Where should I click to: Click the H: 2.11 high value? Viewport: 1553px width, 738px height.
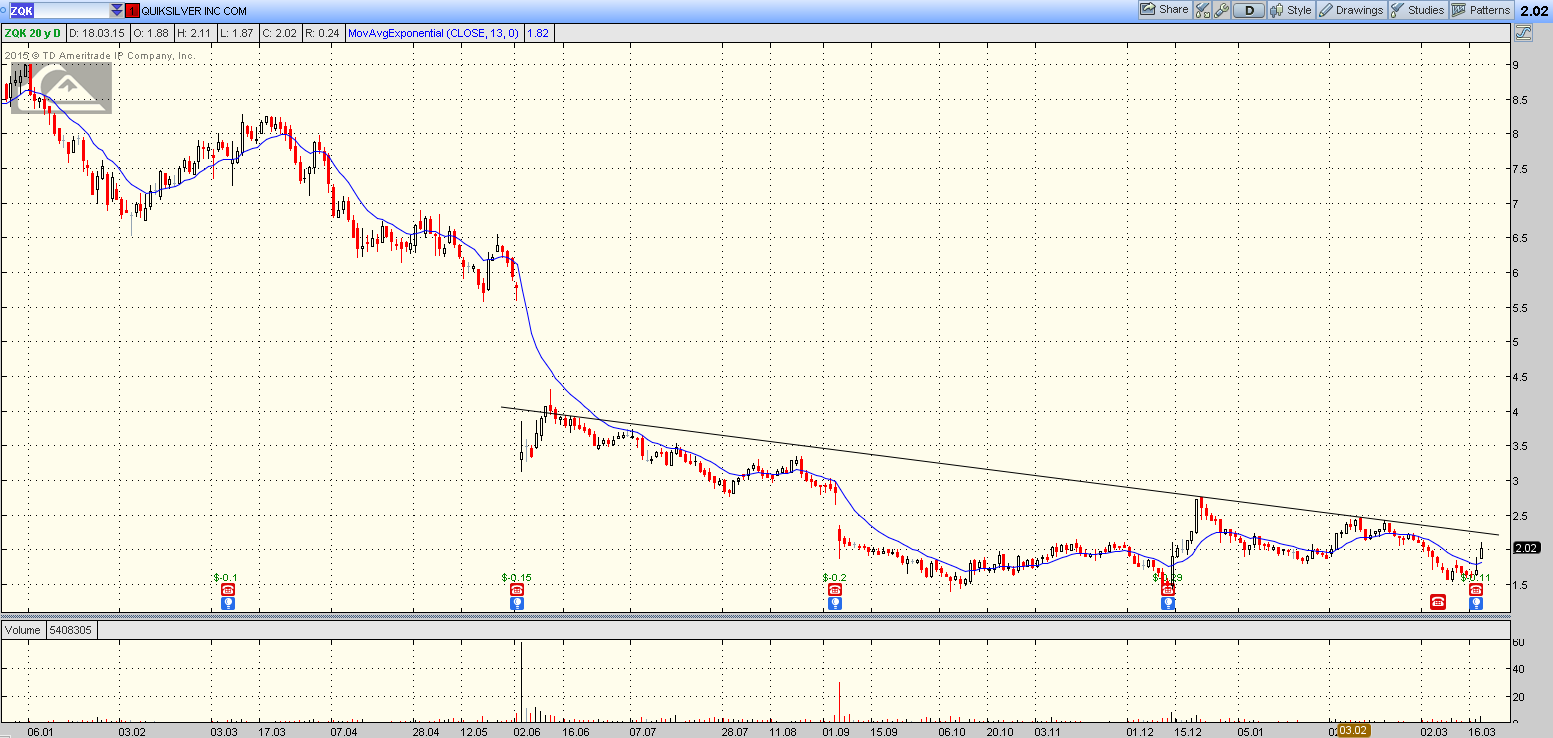195,33
